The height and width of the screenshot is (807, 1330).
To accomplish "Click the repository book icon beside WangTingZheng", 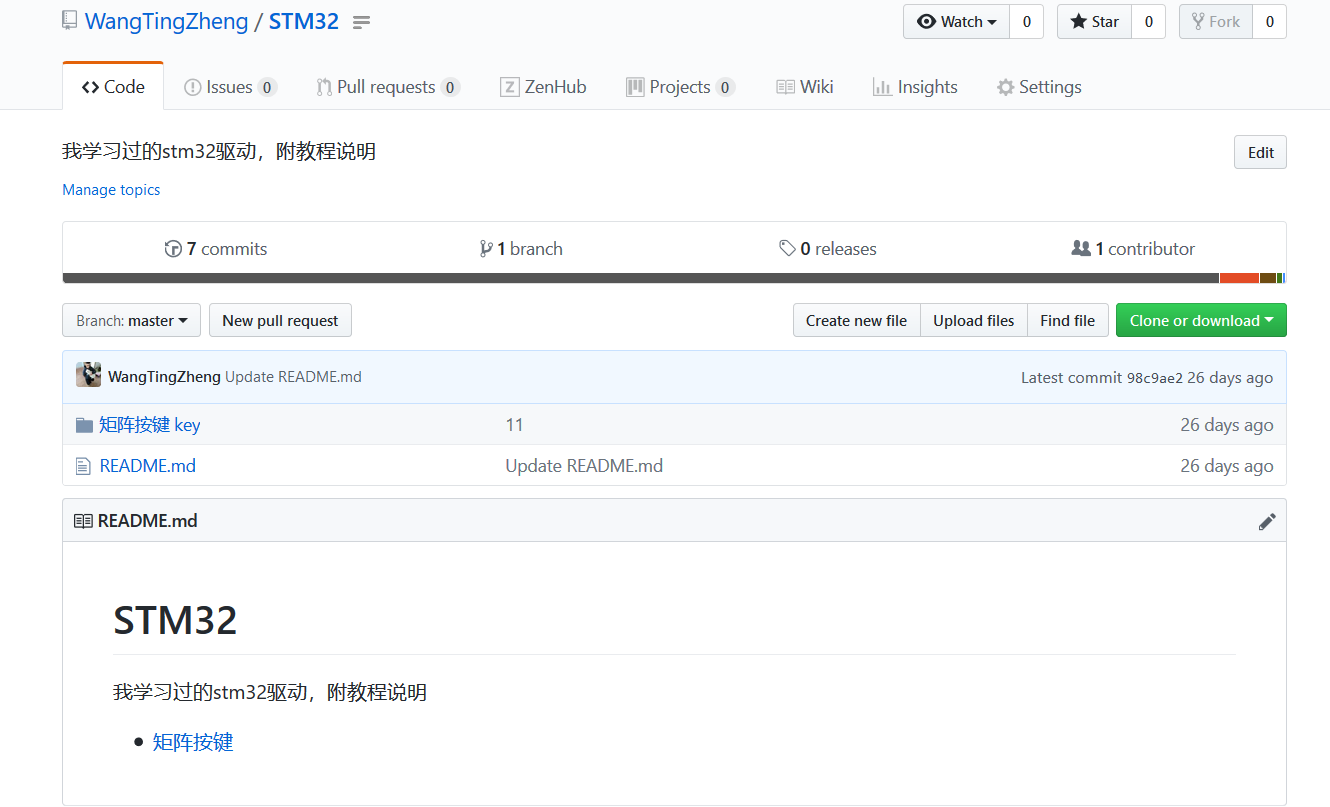I will pyautogui.click(x=69, y=21).
